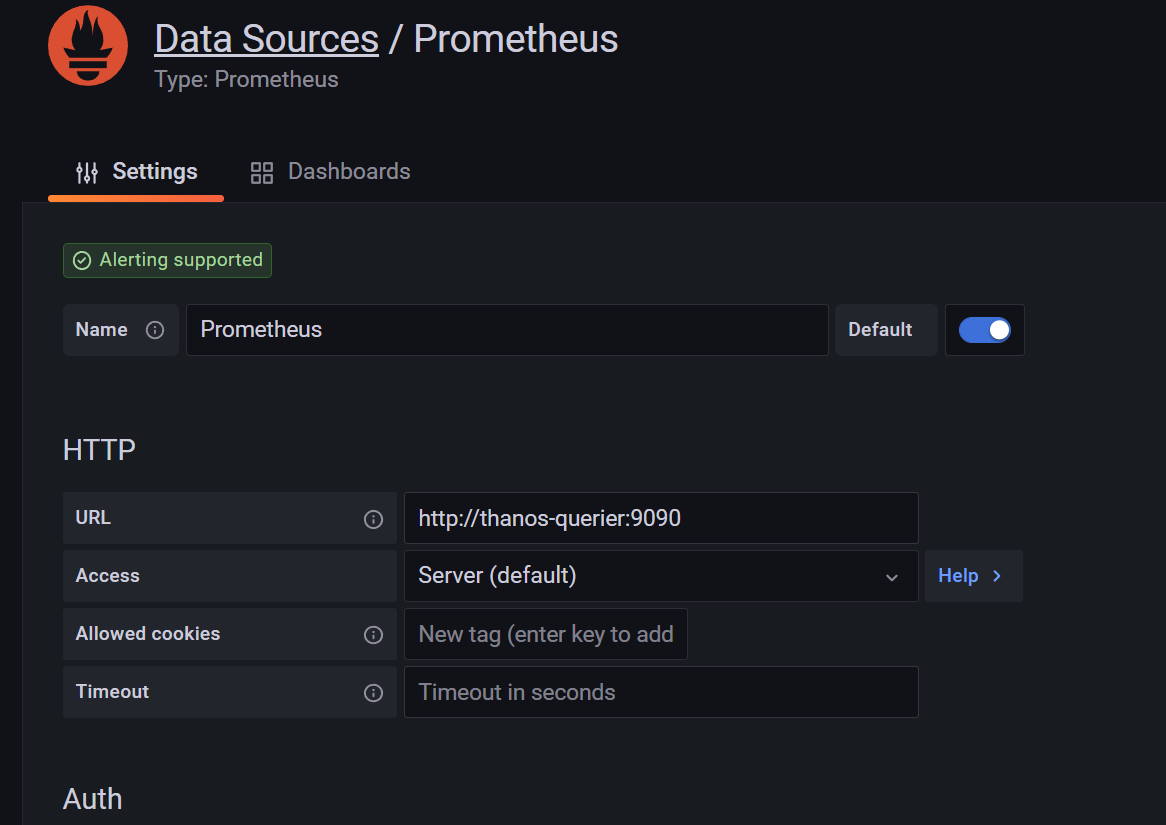Select the Settings tab
The width and height of the screenshot is (1166, 825).
pyautogui.click(x=136, y=172)
